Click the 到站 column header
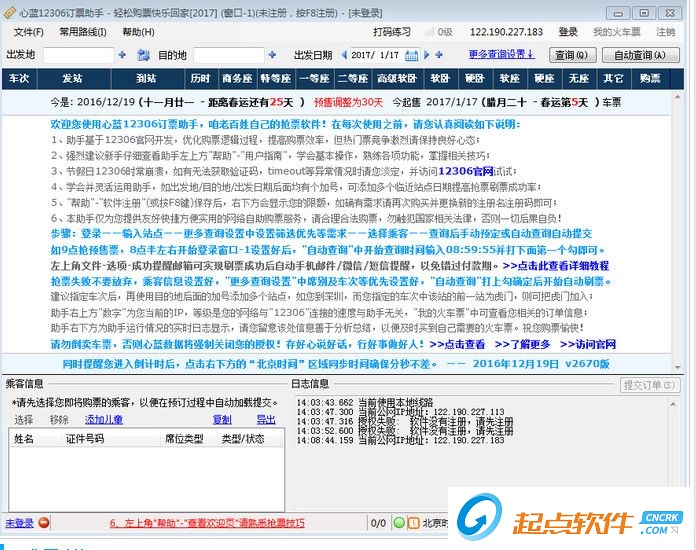This screenshot has height=550, width=696. coord(147,79)
